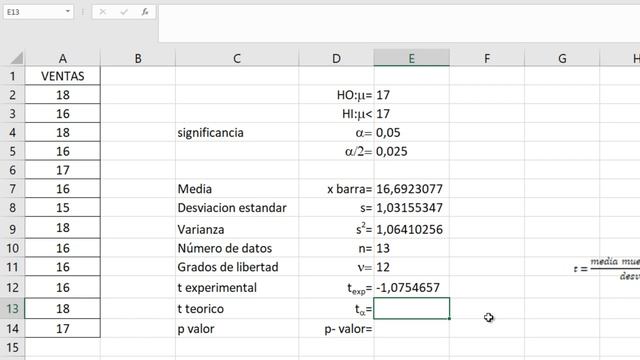This screenshot has height=360, width=640.
Task: Select column F header
Action: 487,58
